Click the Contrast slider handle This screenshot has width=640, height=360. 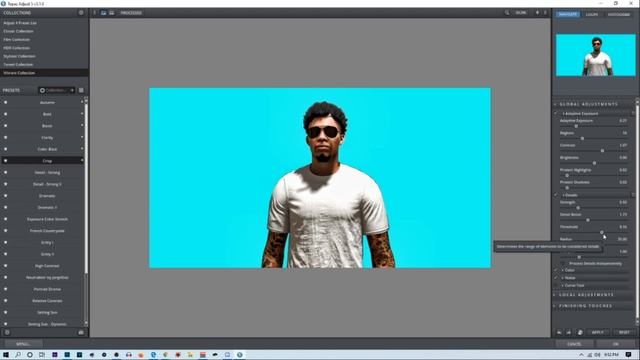[602, 151]
